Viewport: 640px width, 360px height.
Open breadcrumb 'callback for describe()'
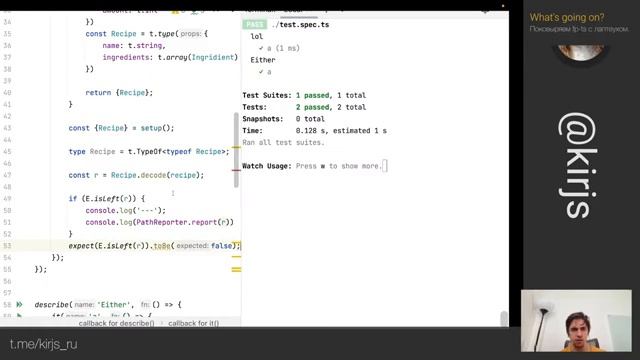pos(116,323)
